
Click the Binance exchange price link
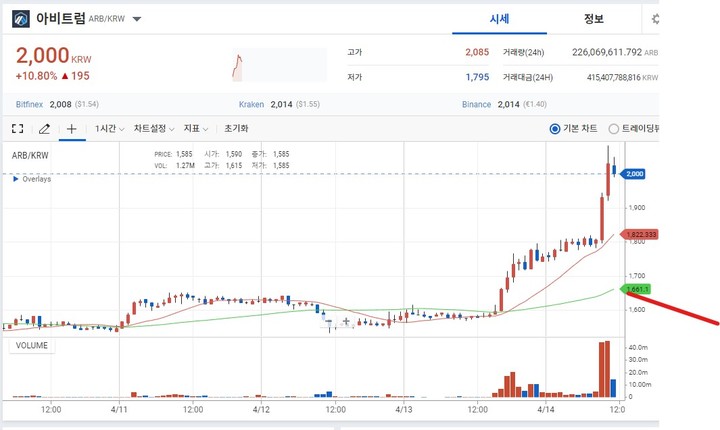pos(478,104)
